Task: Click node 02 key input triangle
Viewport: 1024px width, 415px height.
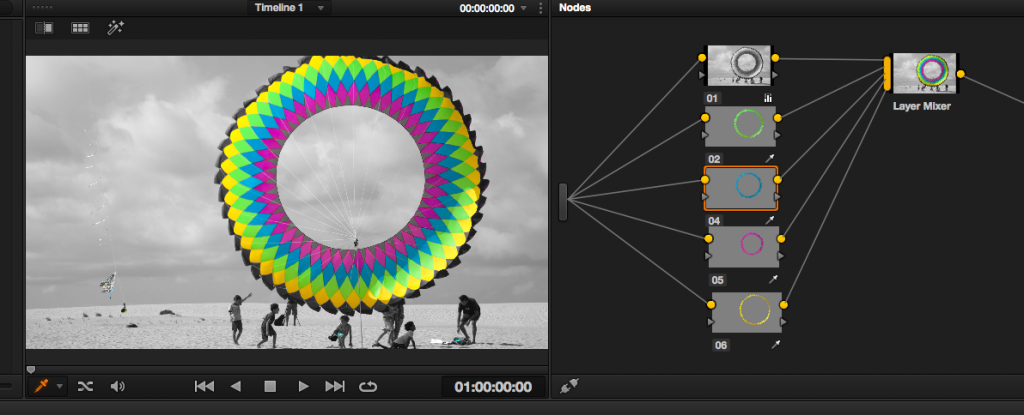Action: [705, 135]
